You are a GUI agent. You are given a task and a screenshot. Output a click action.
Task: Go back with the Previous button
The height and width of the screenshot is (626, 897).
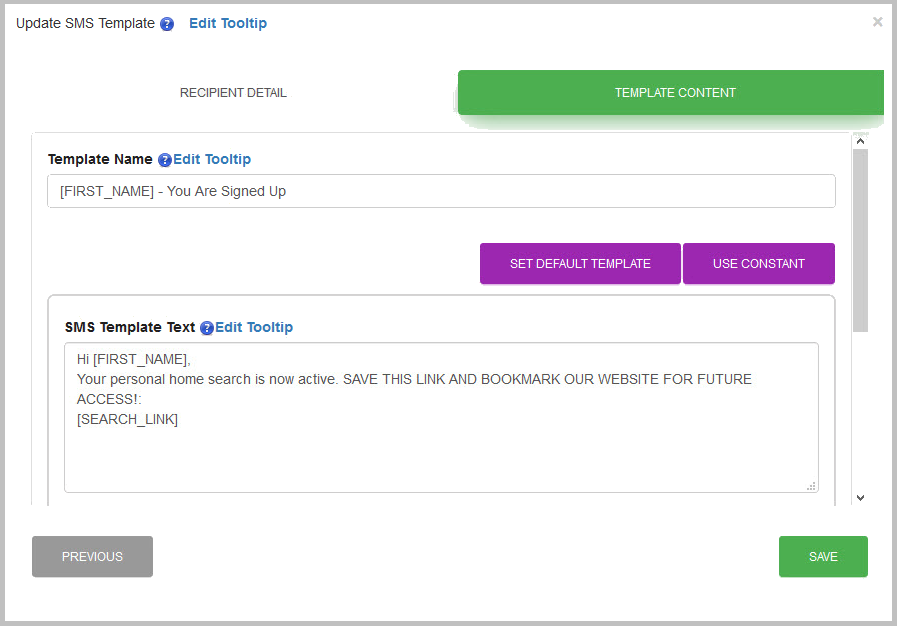click(92, 557)
